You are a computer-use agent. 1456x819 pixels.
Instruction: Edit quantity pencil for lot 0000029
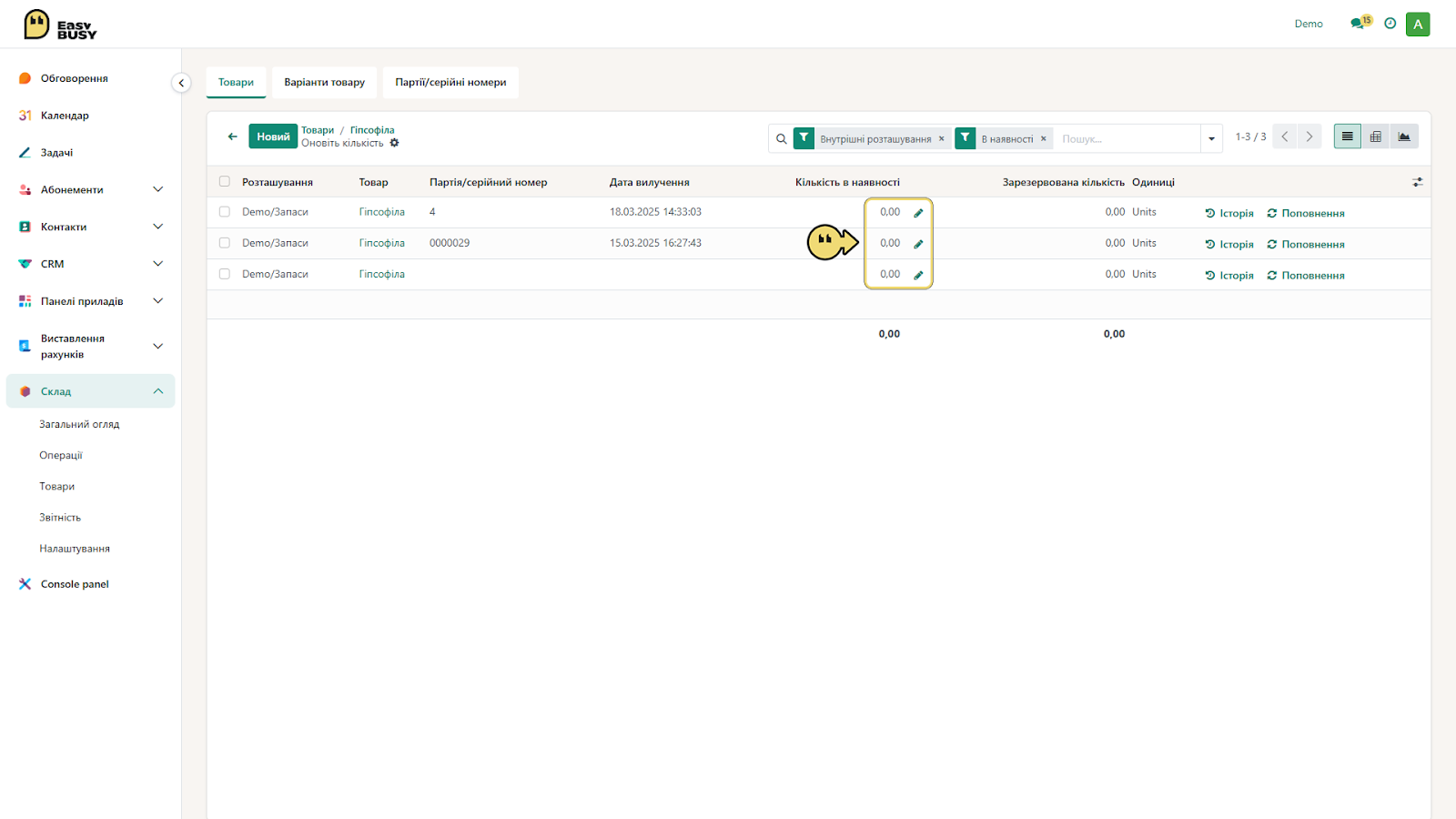pyautogui.click(x=918, y=244)
